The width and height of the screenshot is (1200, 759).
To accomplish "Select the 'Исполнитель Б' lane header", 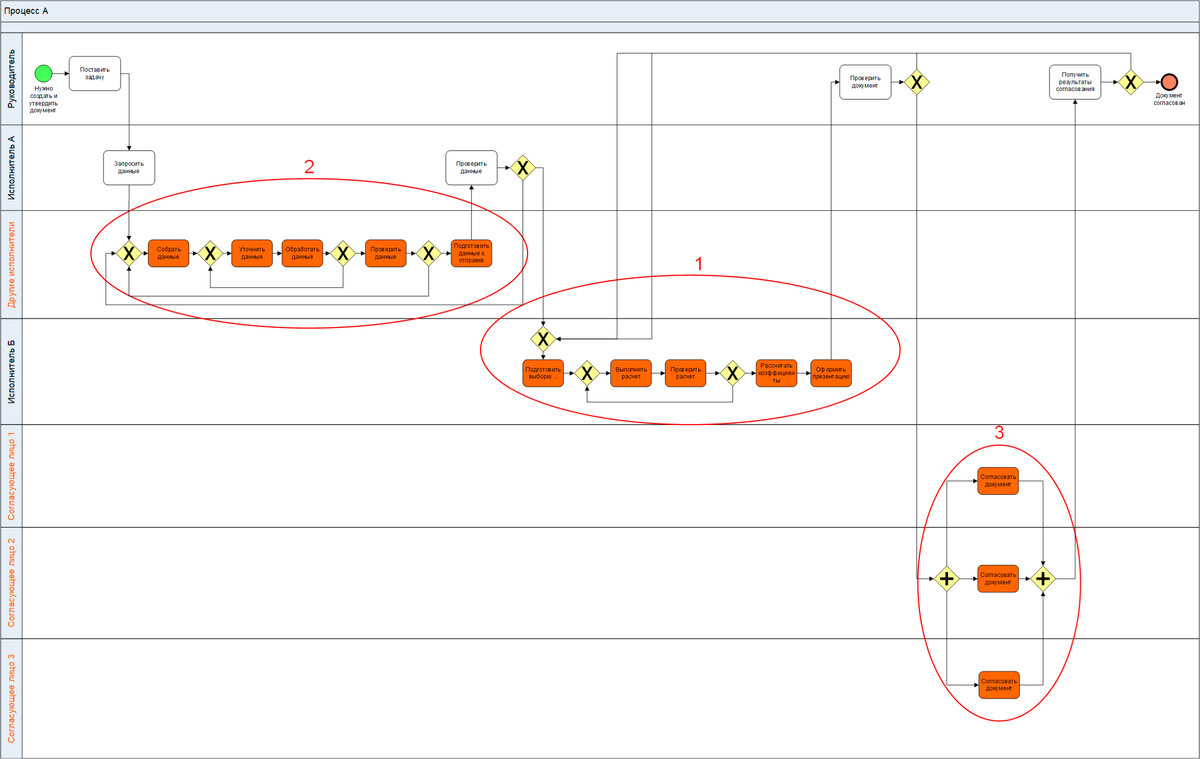I will tap(12, 371).
